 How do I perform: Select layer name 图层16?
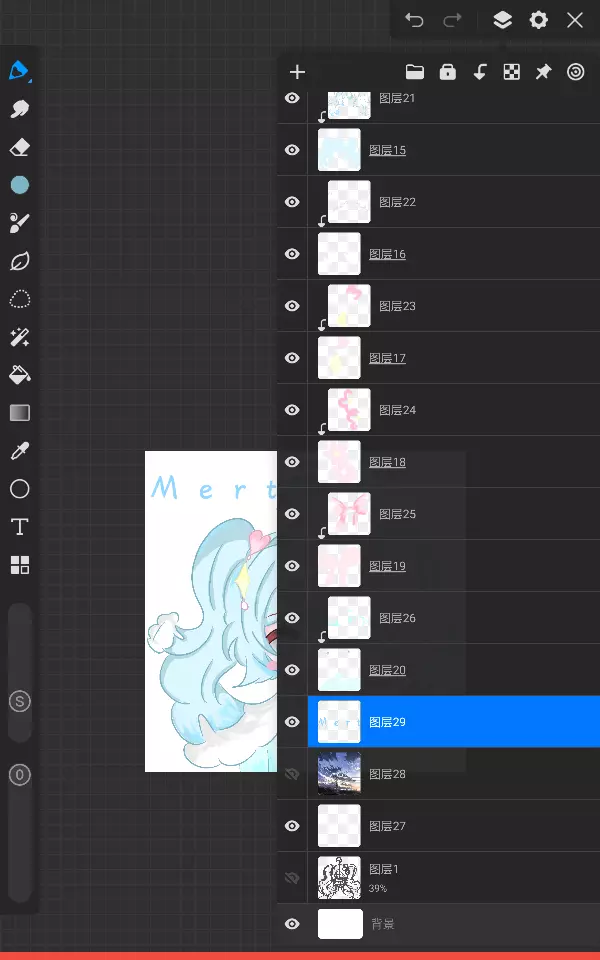click(388, 254)
